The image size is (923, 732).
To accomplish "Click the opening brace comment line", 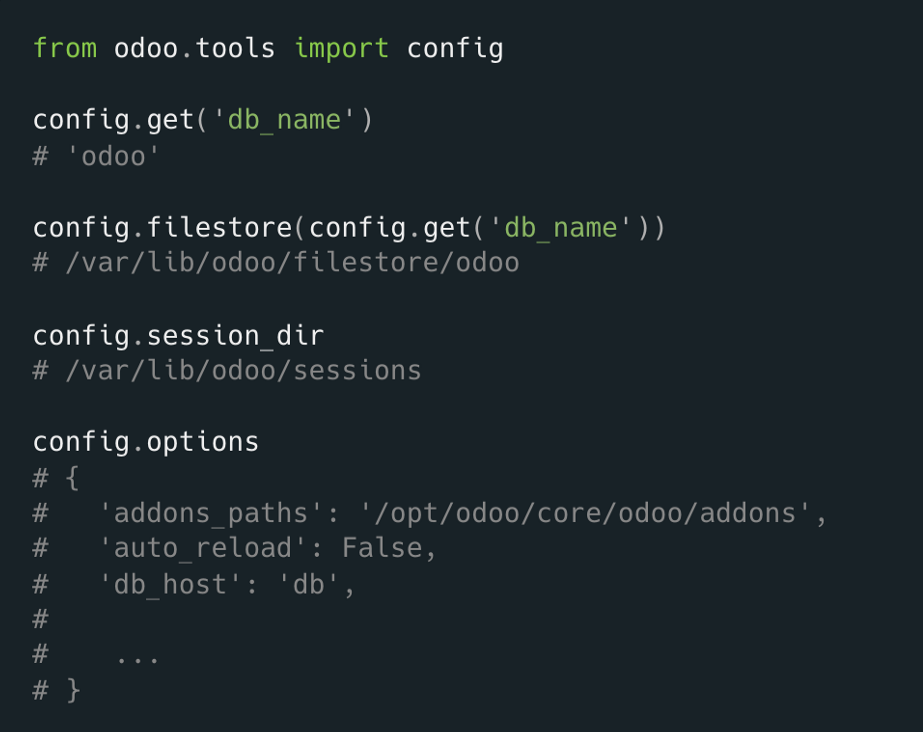I will pyautogui.click(x=57, y=478).
